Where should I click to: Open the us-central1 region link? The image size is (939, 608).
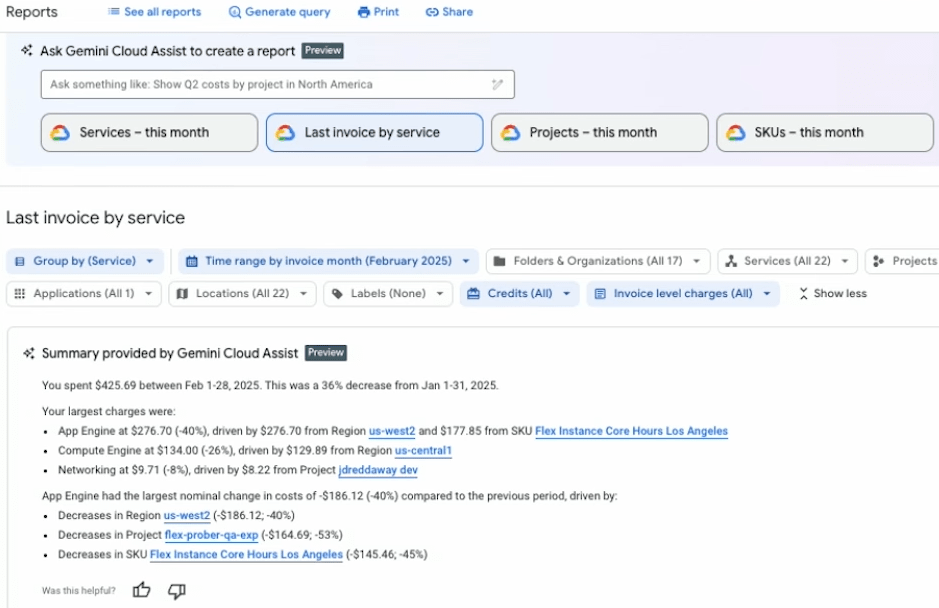pos(423,450)
